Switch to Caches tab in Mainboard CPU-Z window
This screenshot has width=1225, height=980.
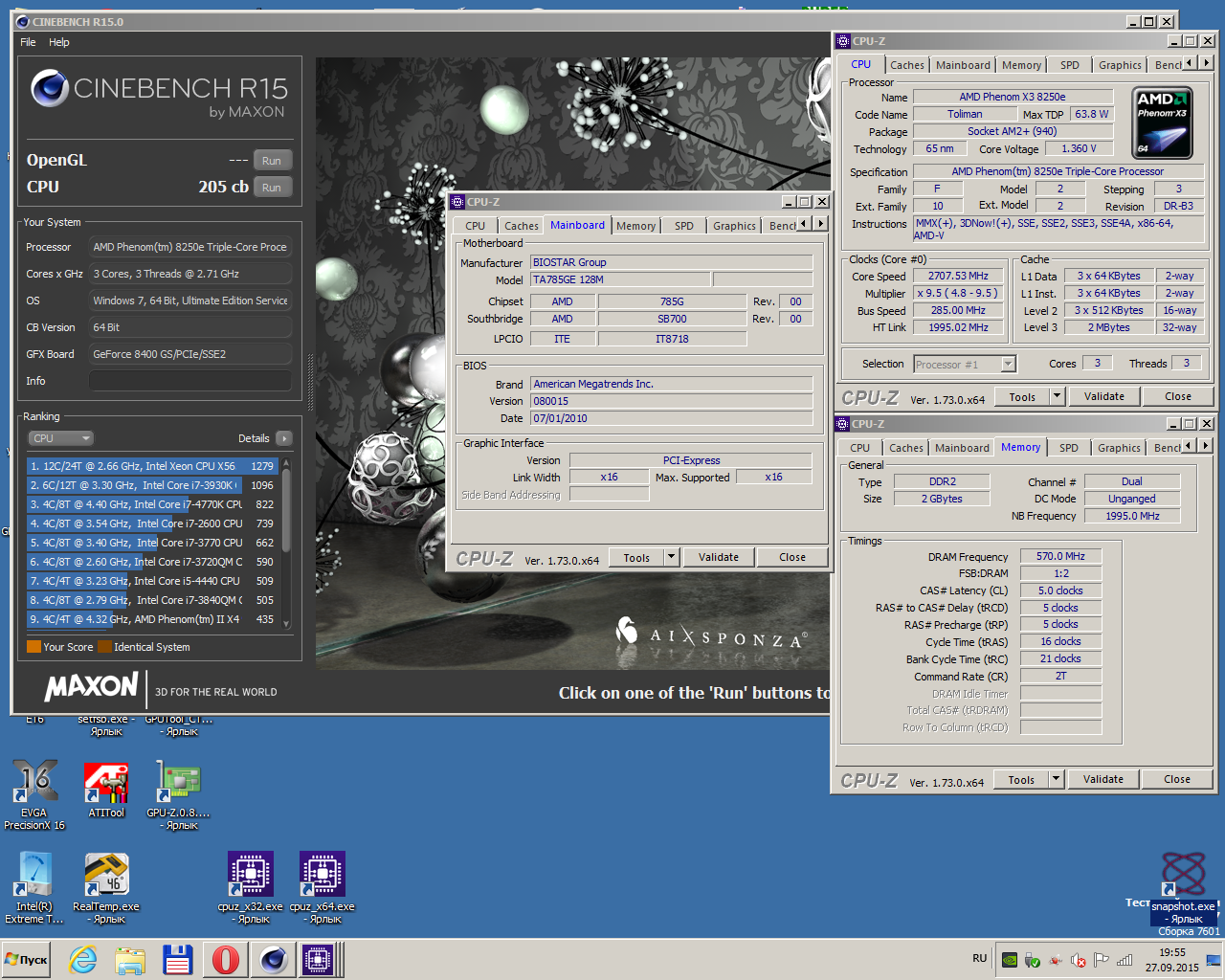pyautogui.click(x=522, y=226)
